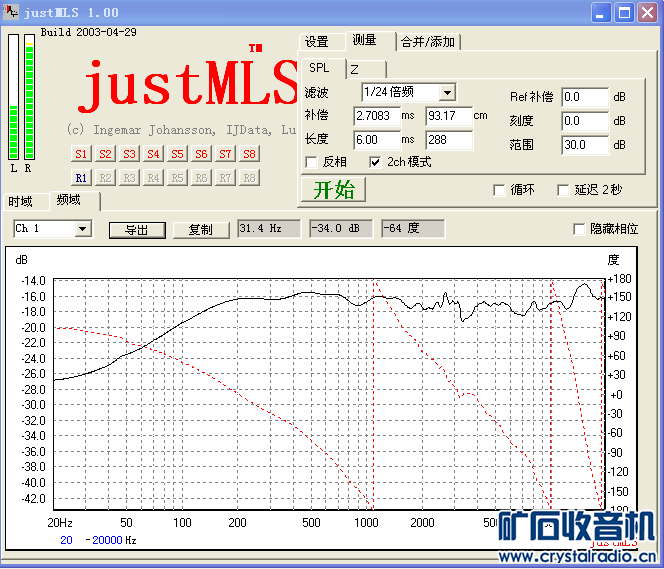Click the blue 20000 upper frequency limit

tap(107, 540)
